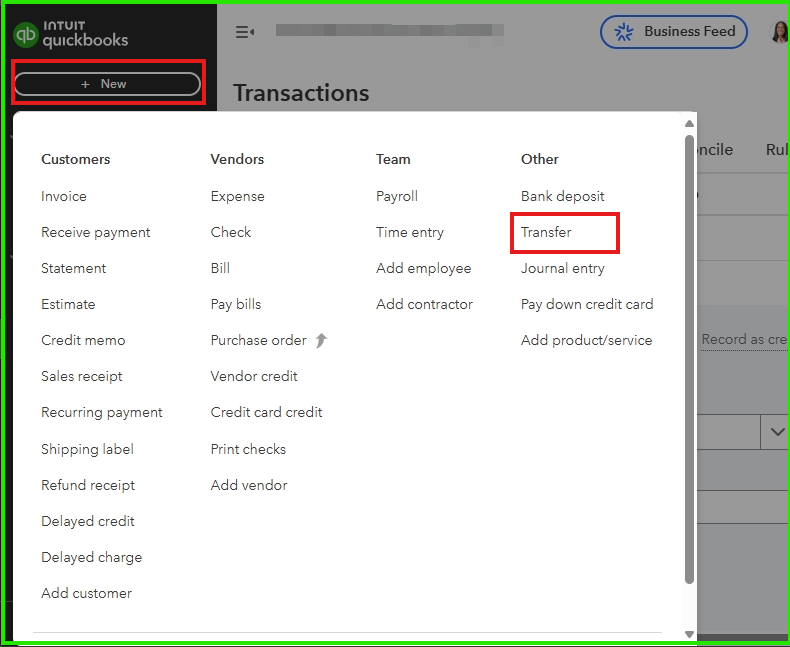
Task: Click the menu's vertical scrollbar thumb
Action: point(690,360)
